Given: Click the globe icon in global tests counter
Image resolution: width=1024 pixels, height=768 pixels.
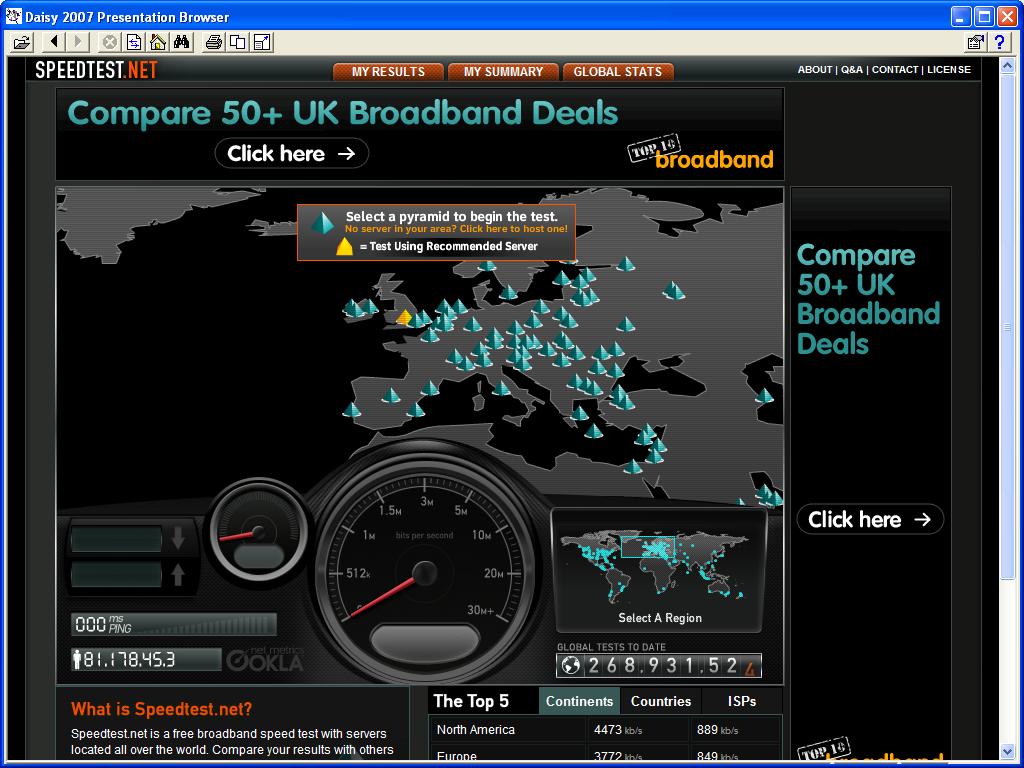Looking at the screenshot, I should [571, 665].
